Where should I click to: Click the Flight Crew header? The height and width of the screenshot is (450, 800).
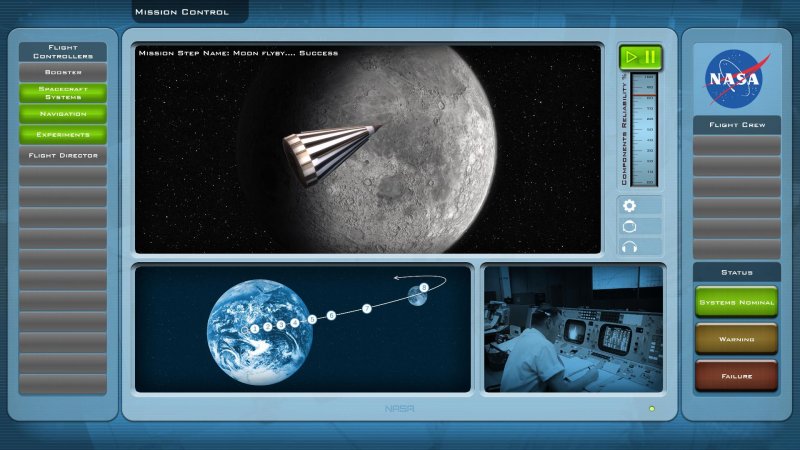click(x=737, y=125)
